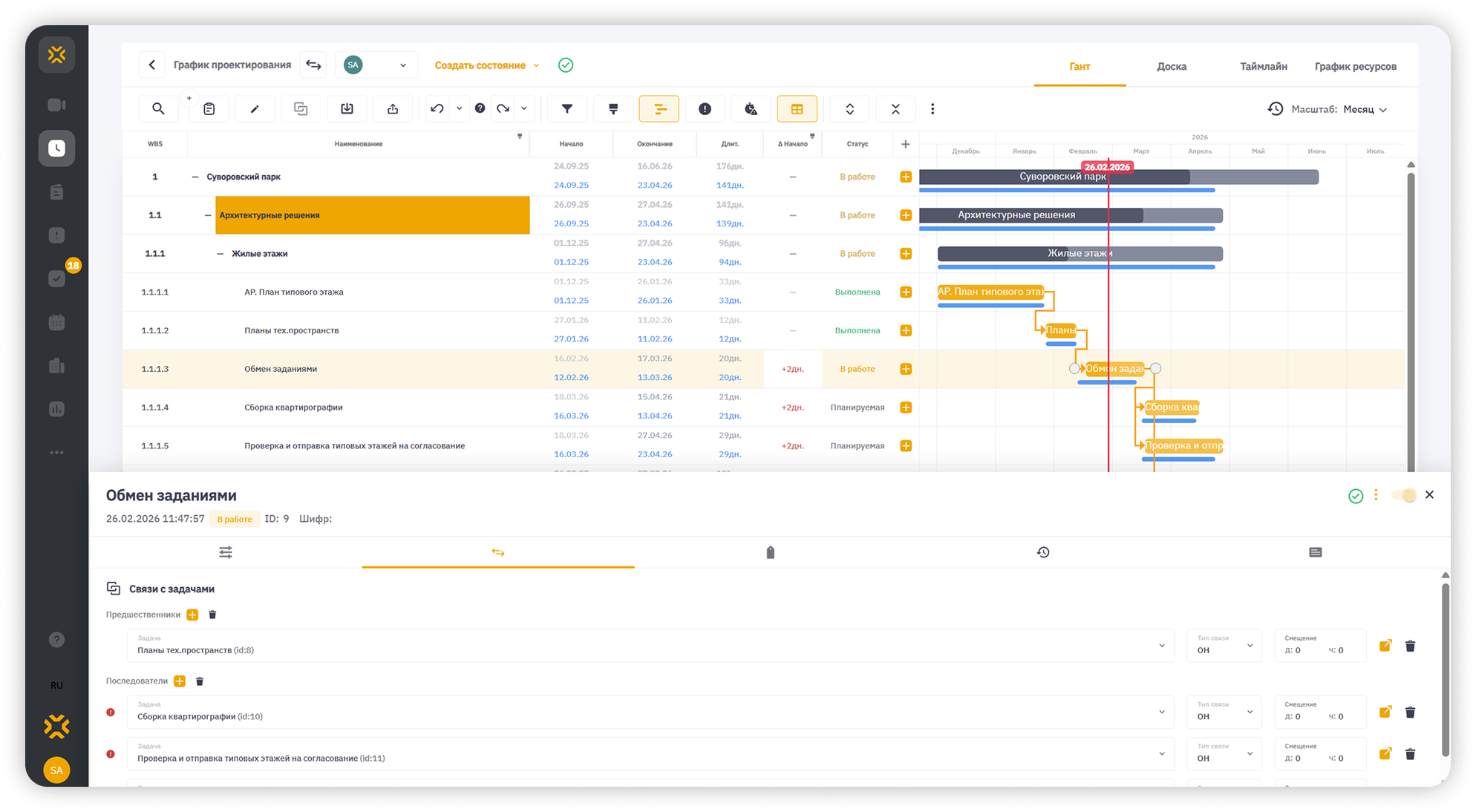
Task: Click the undo arrow icon
Action: point(437,109)
